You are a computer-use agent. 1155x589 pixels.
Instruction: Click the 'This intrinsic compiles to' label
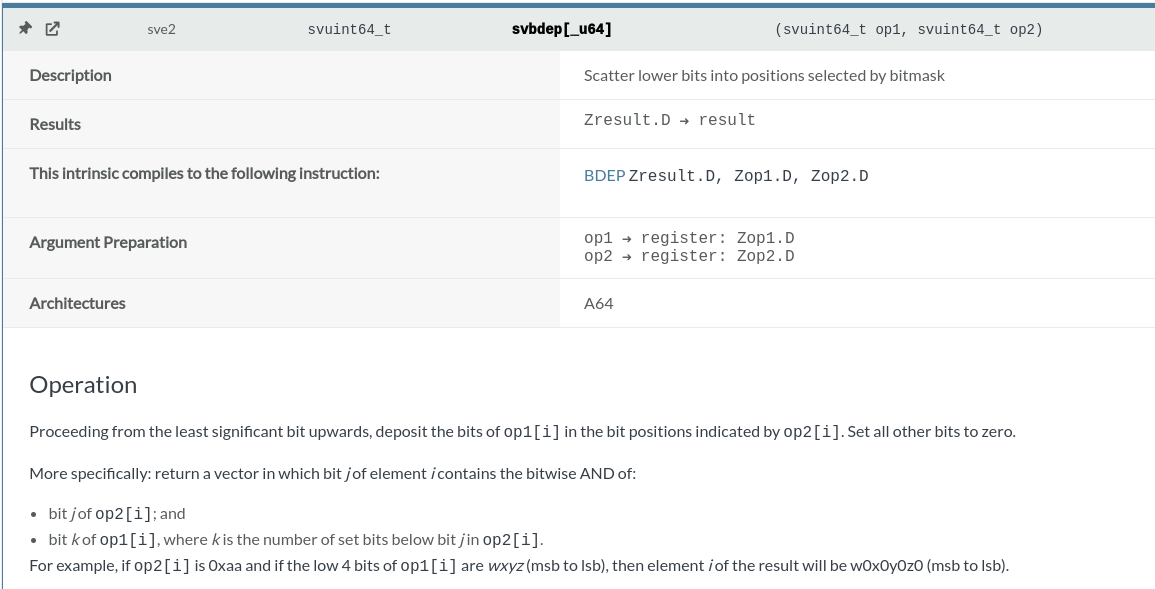pyautogui.click(x=204, y=173)
